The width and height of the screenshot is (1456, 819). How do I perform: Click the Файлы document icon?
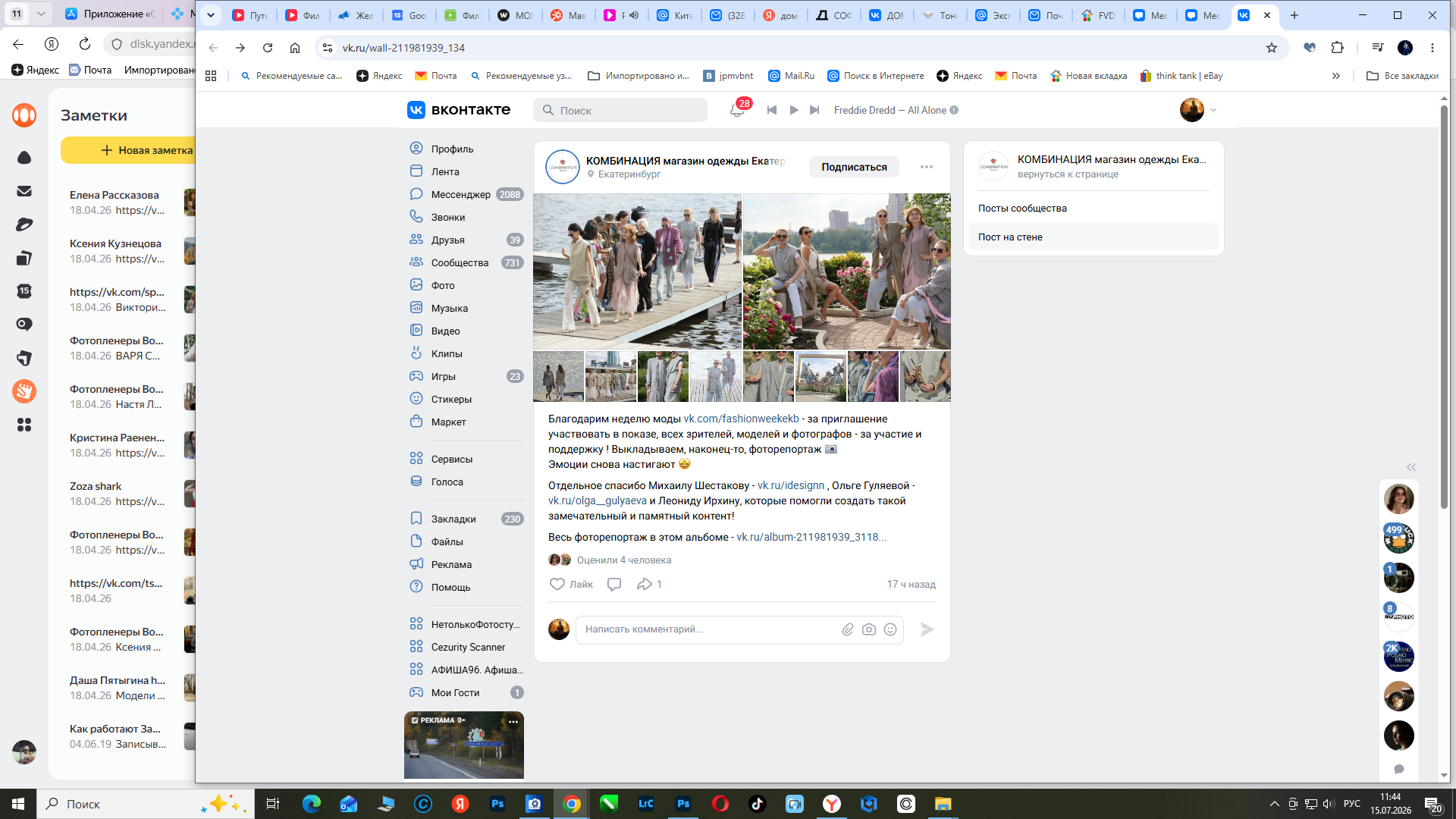[416, 541]
